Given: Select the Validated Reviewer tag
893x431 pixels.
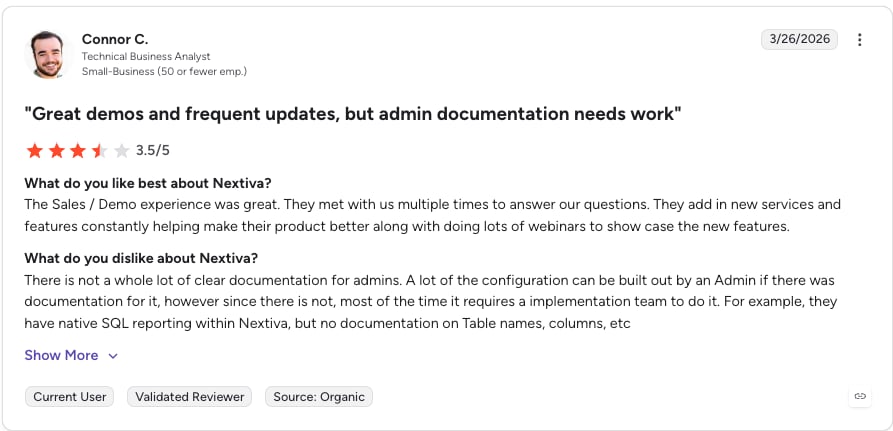Looking at the screenshot, I should (x=190, y=397).
